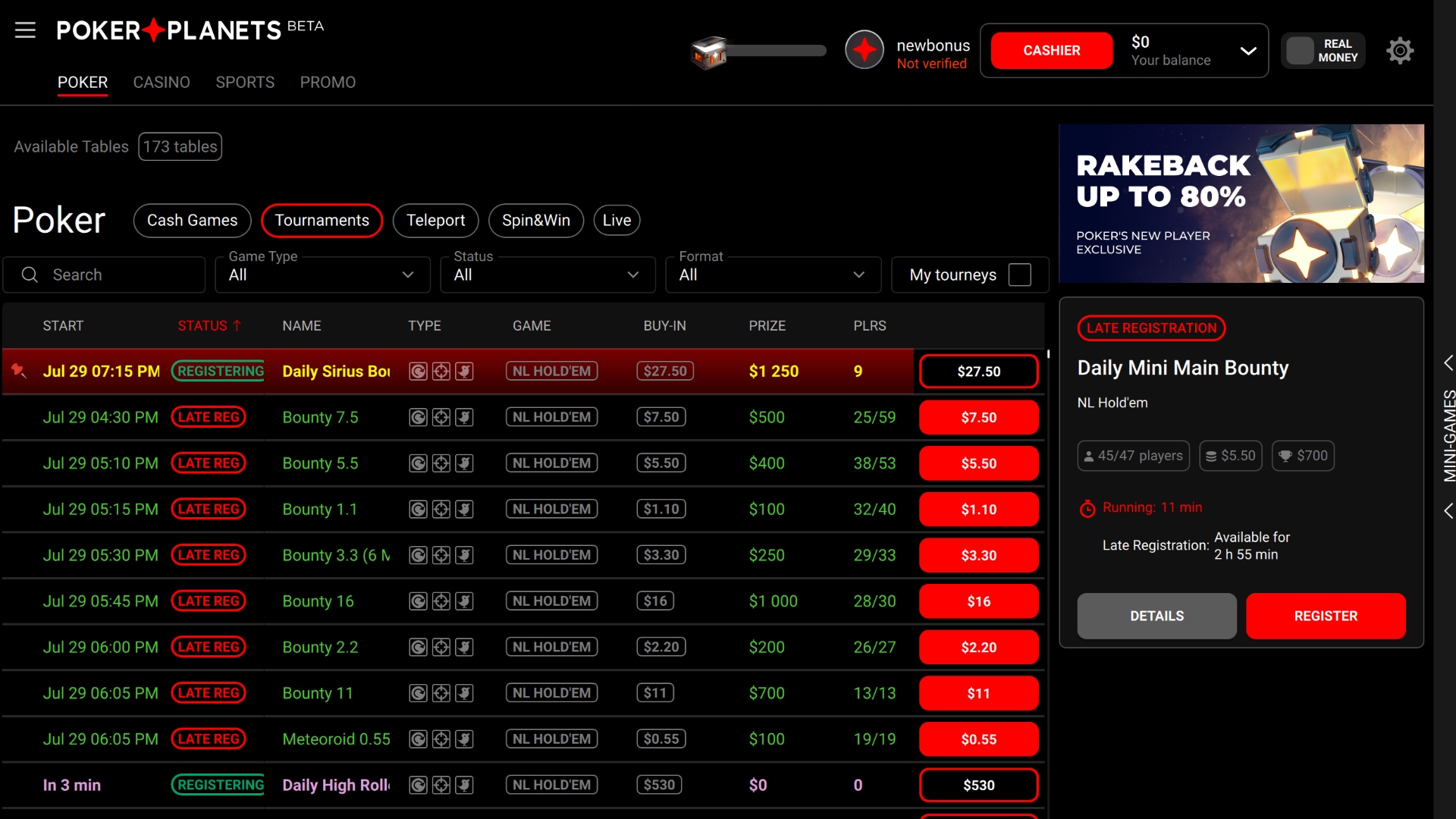This screenshot has height=819, width=1456.
Task: Open the newbonus red star avatar
Action: [x=864, y=51]
